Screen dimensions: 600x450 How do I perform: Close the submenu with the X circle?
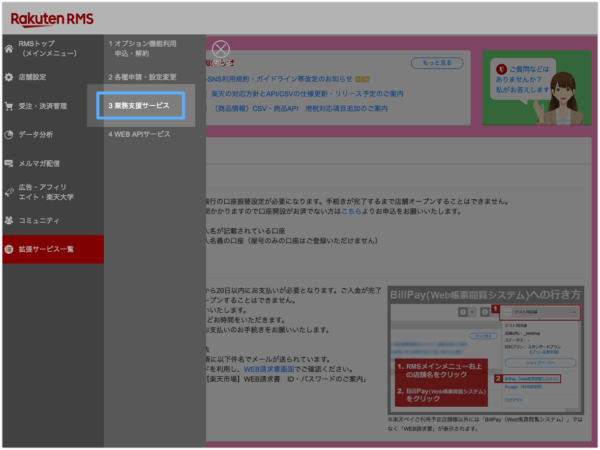(221, 49)
